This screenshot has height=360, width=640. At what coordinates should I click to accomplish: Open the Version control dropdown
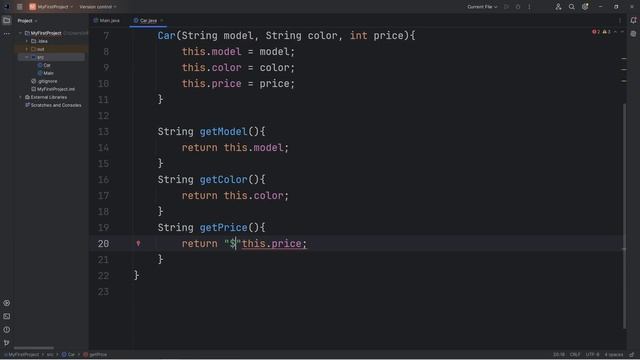coord(98,7)
